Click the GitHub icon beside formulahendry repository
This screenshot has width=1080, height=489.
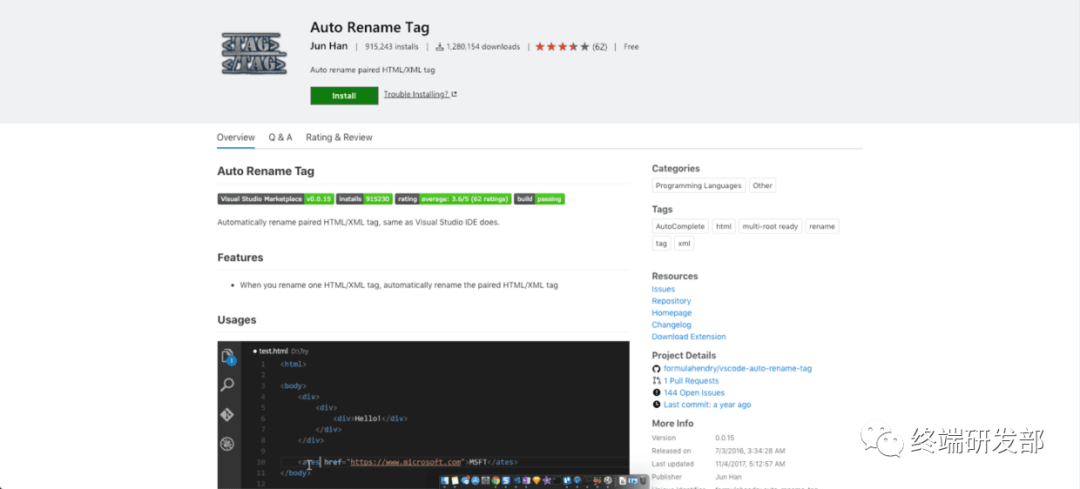point(656,369)
